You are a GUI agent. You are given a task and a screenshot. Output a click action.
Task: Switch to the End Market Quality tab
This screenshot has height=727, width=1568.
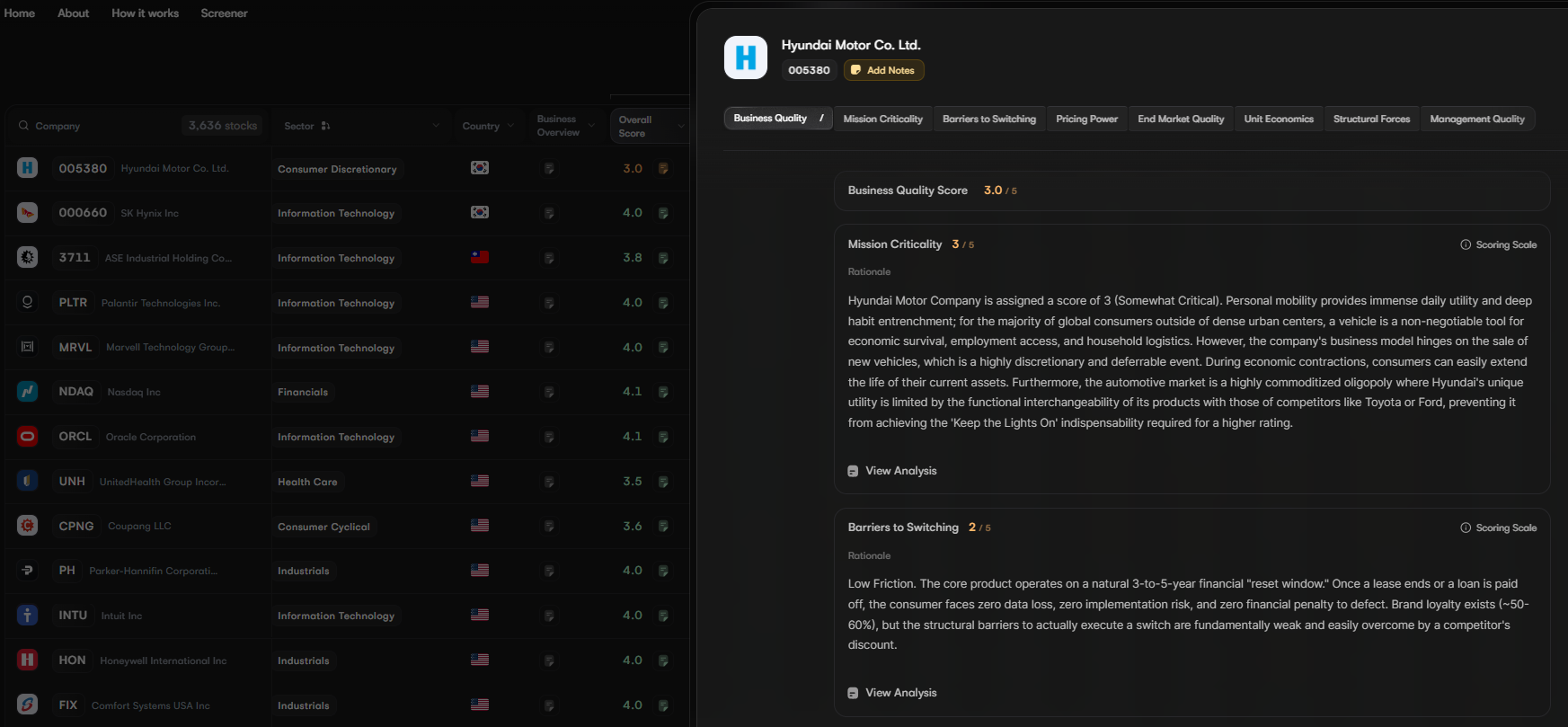click(1181, 119)
